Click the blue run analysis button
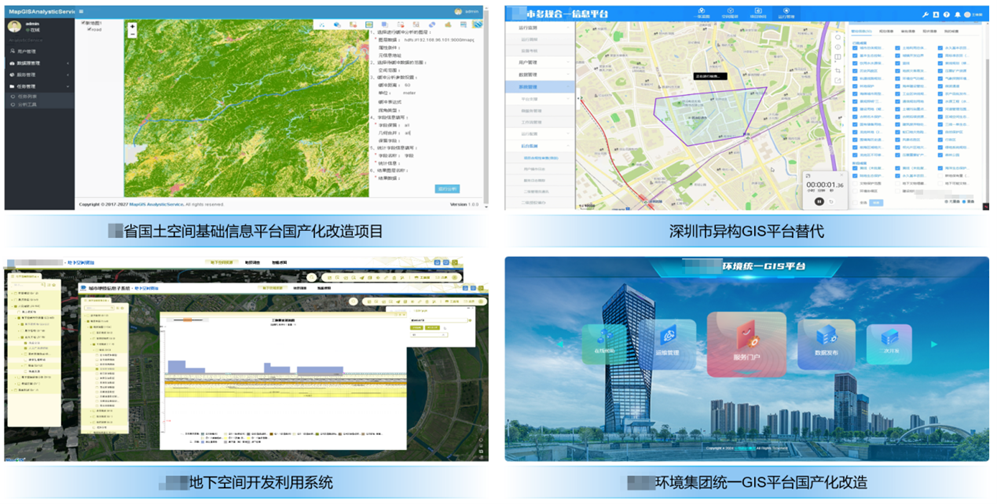 [x=447, y=187]
